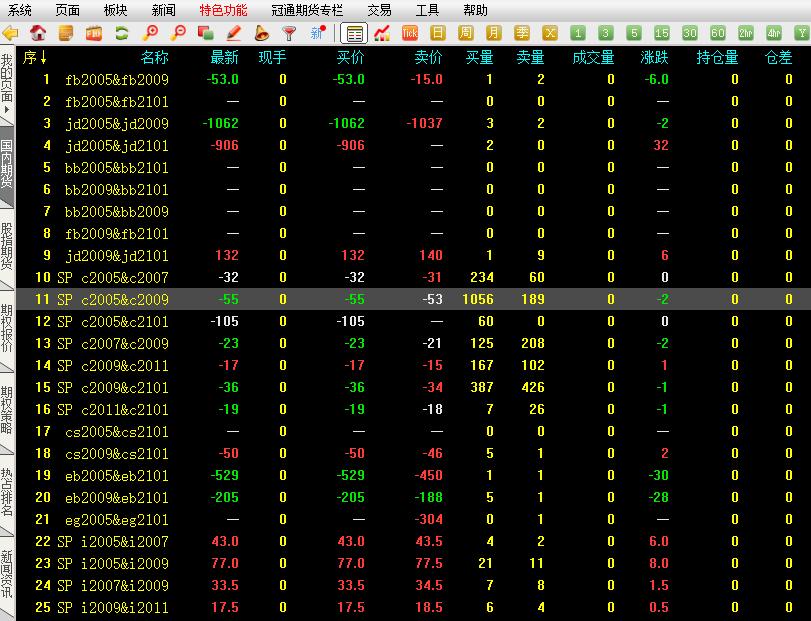The height and width of the screenshot is (621, 811).
Task: Switch to the Tick chart period
Action: coord(410,33)
